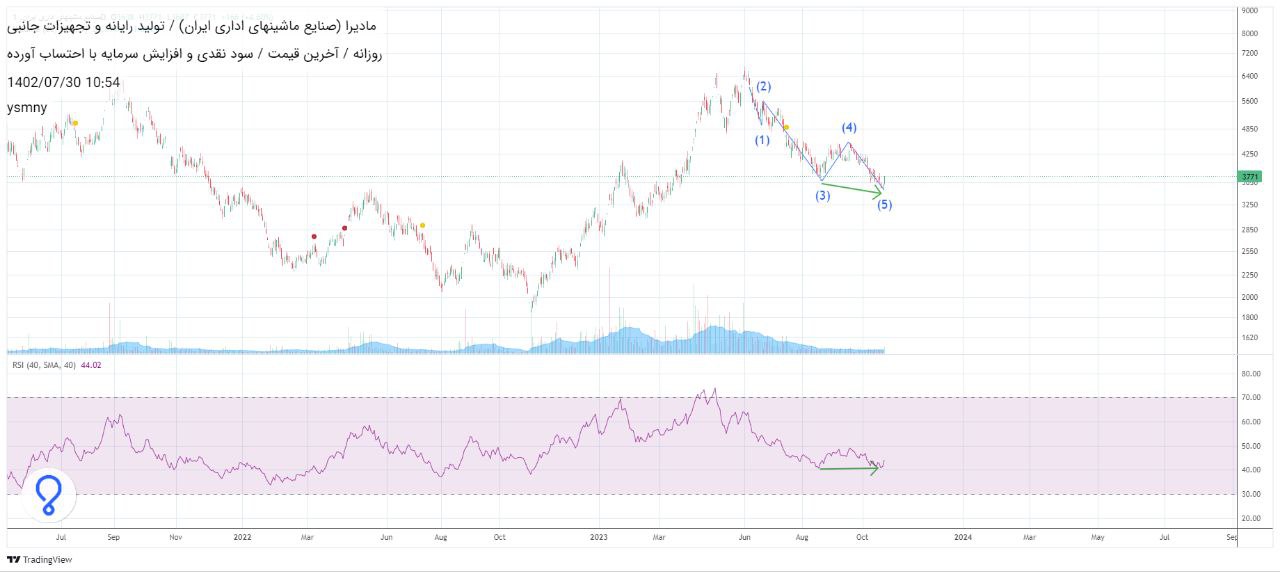Click the 2023 label on the time axis
The height and width of the screenshot is (572, 1280).
[598, 537]
